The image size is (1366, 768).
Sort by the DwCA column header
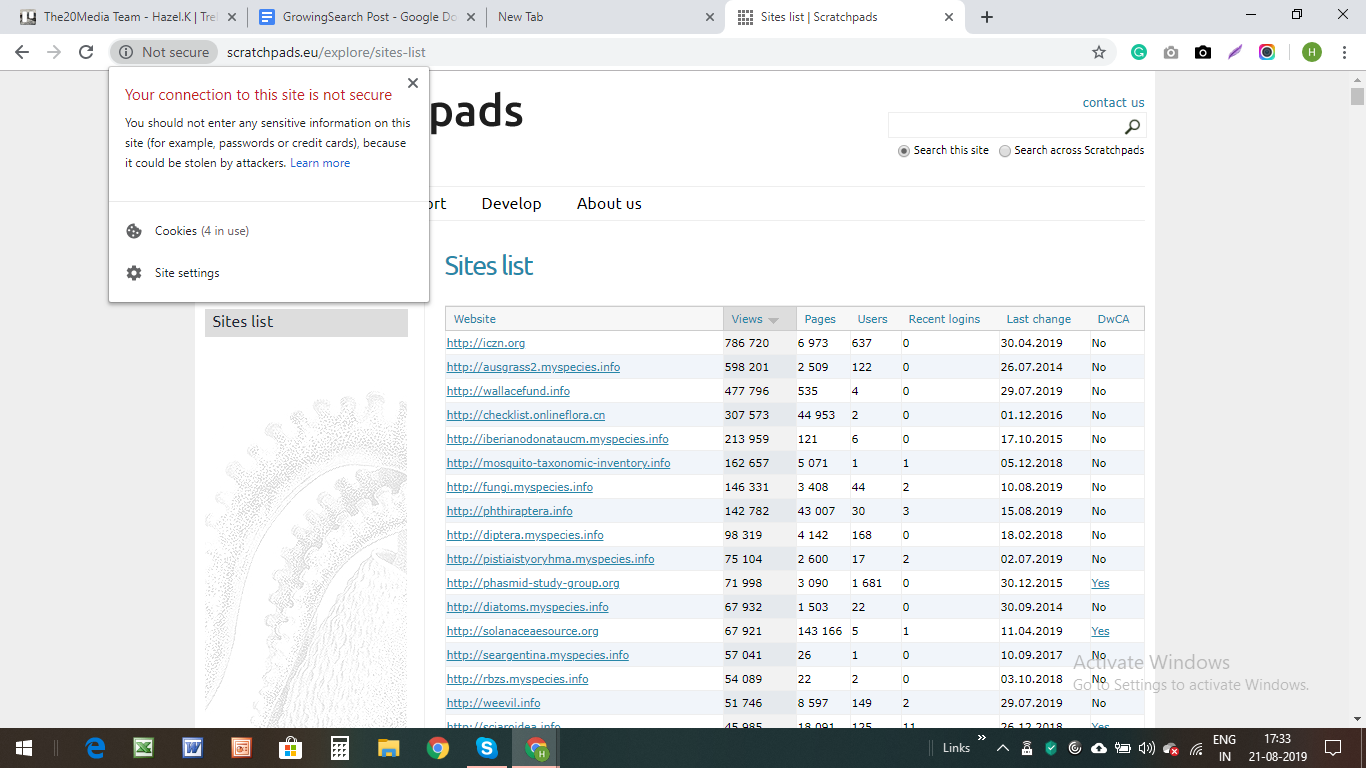point(1113,319)
